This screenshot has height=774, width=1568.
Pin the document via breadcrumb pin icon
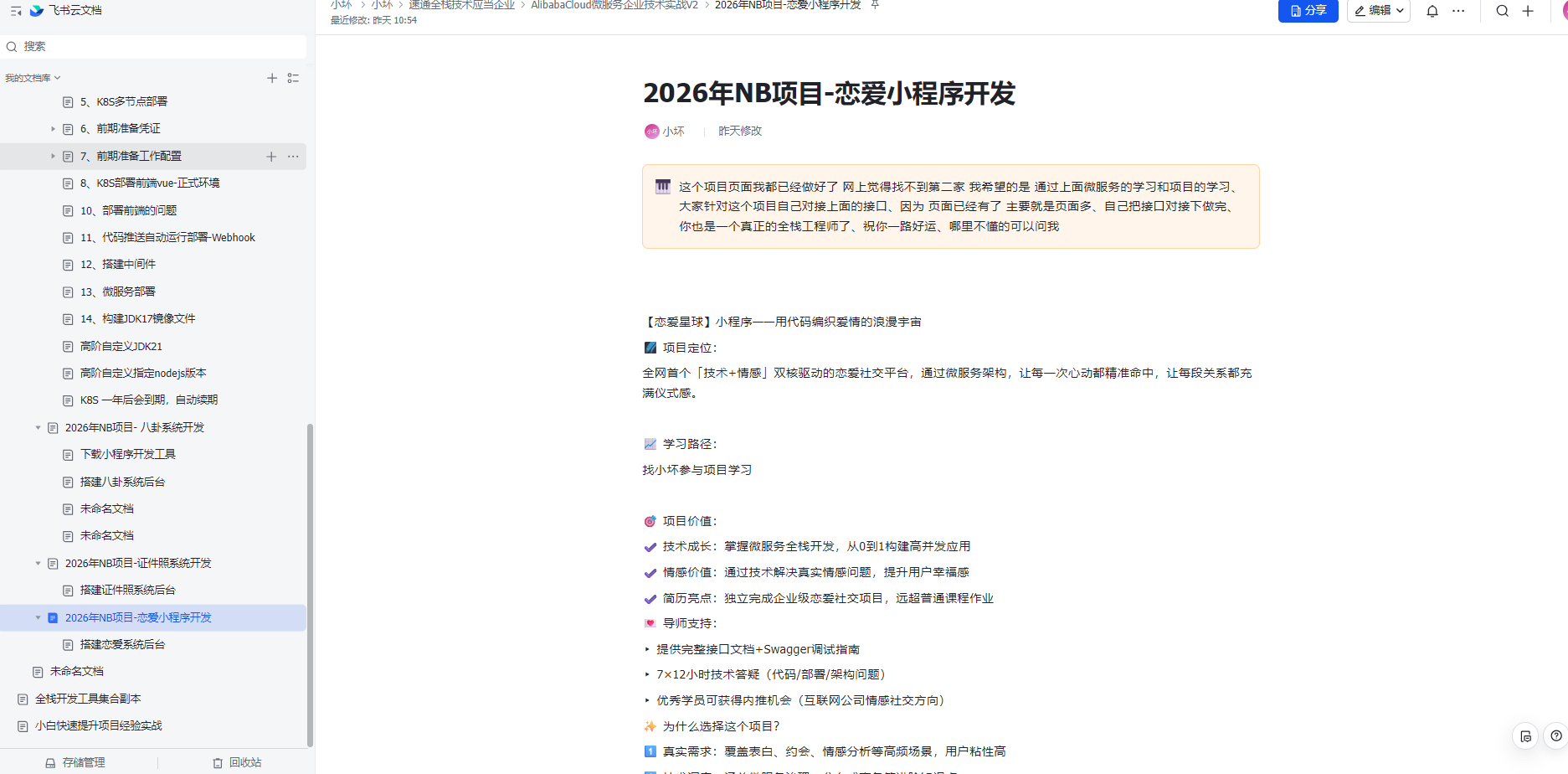pyautogui.click(x=875, y=5)
